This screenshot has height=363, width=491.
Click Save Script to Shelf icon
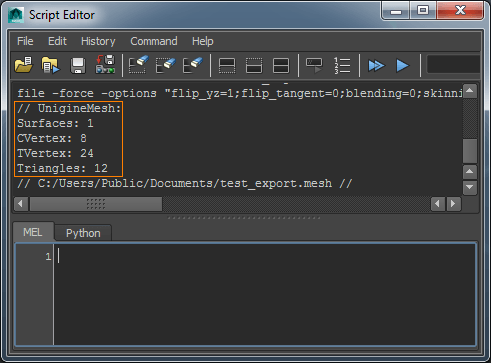(105, 65)
